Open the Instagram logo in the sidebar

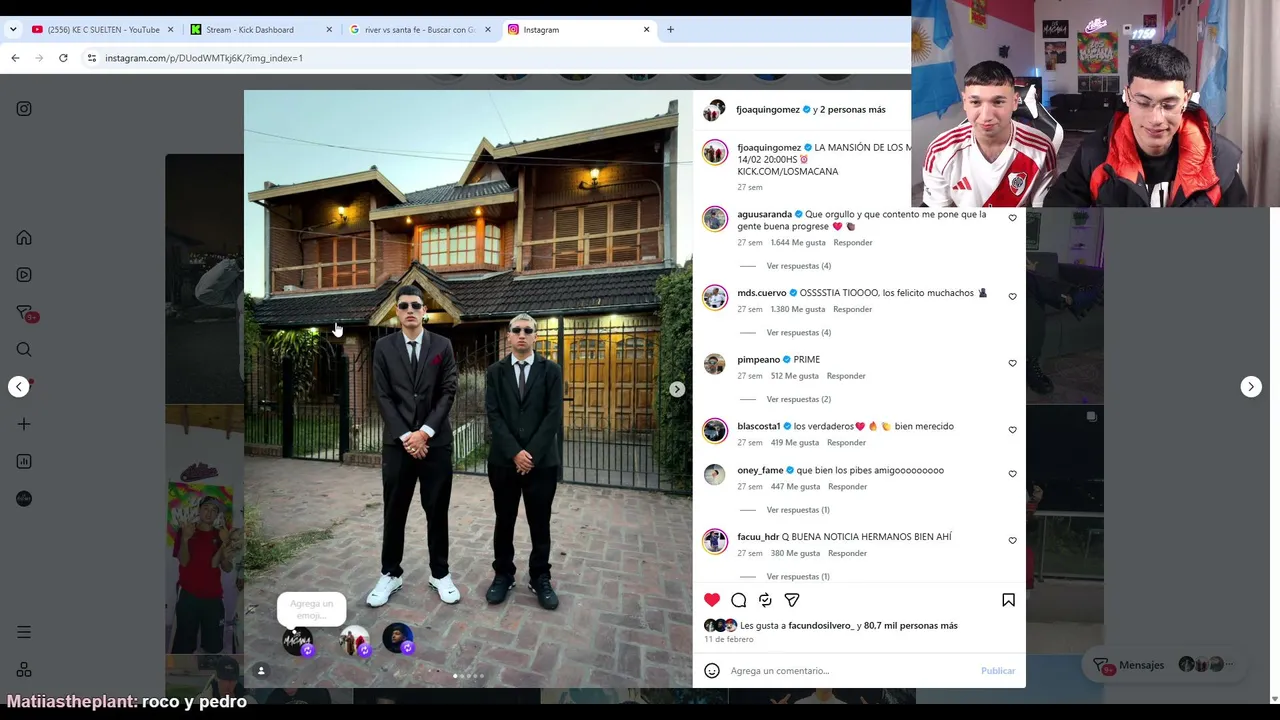pos(24,109)
